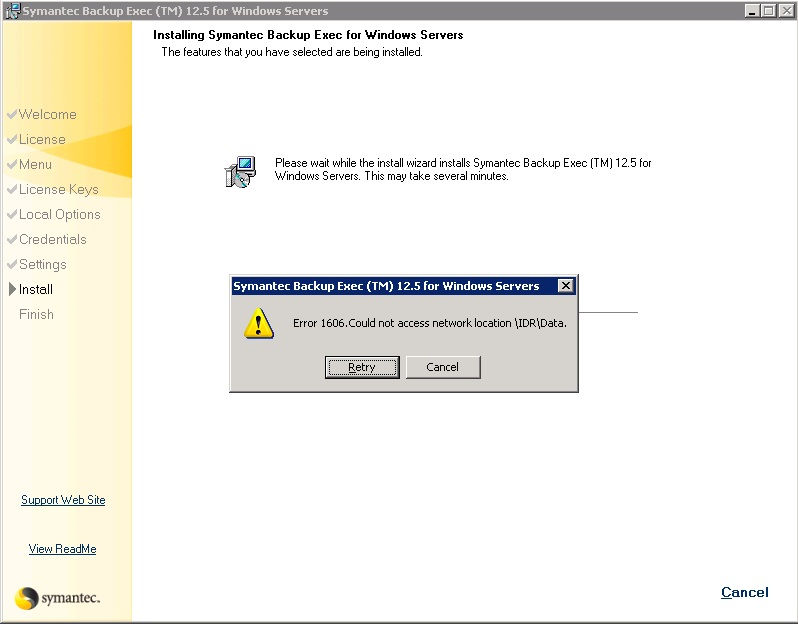Open the View ReadMe link

62,549
